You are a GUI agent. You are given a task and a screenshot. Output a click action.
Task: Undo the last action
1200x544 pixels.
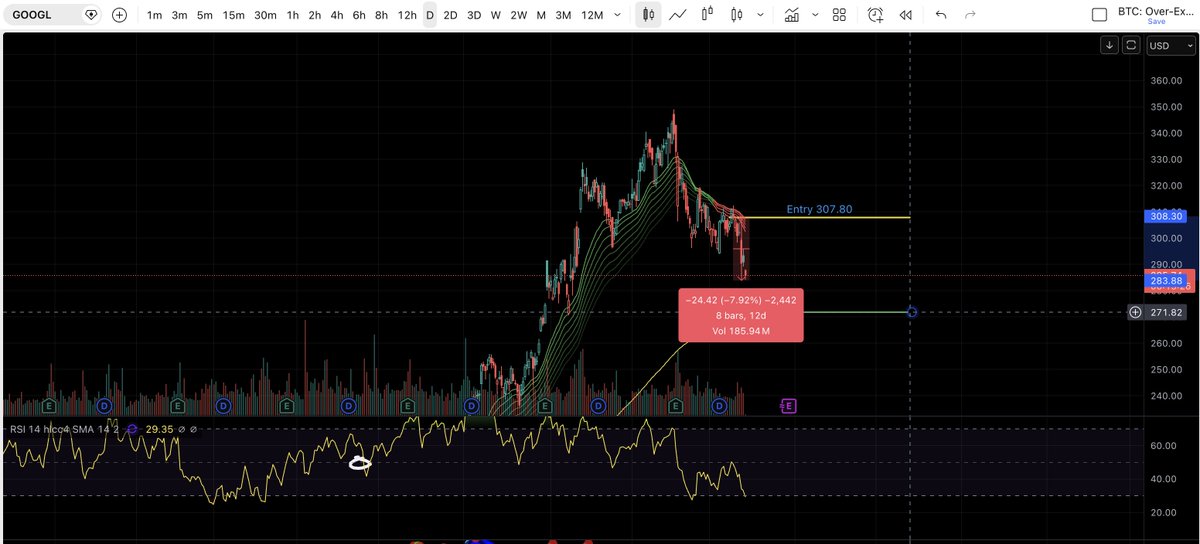[941, 15]
